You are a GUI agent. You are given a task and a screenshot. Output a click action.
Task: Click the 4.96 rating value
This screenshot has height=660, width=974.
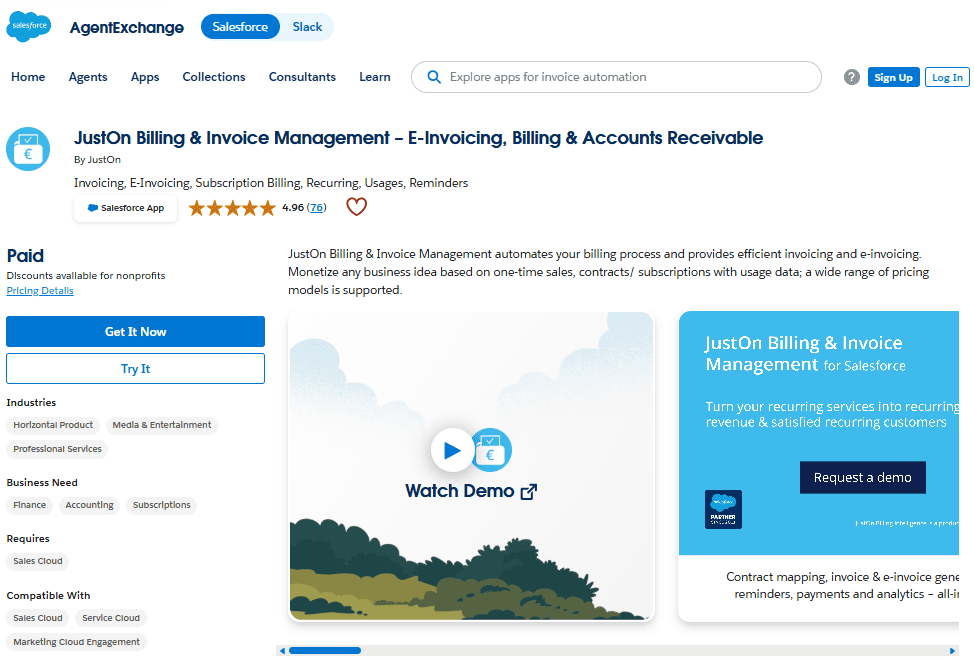pyautogui.click(x=293, y=207)
